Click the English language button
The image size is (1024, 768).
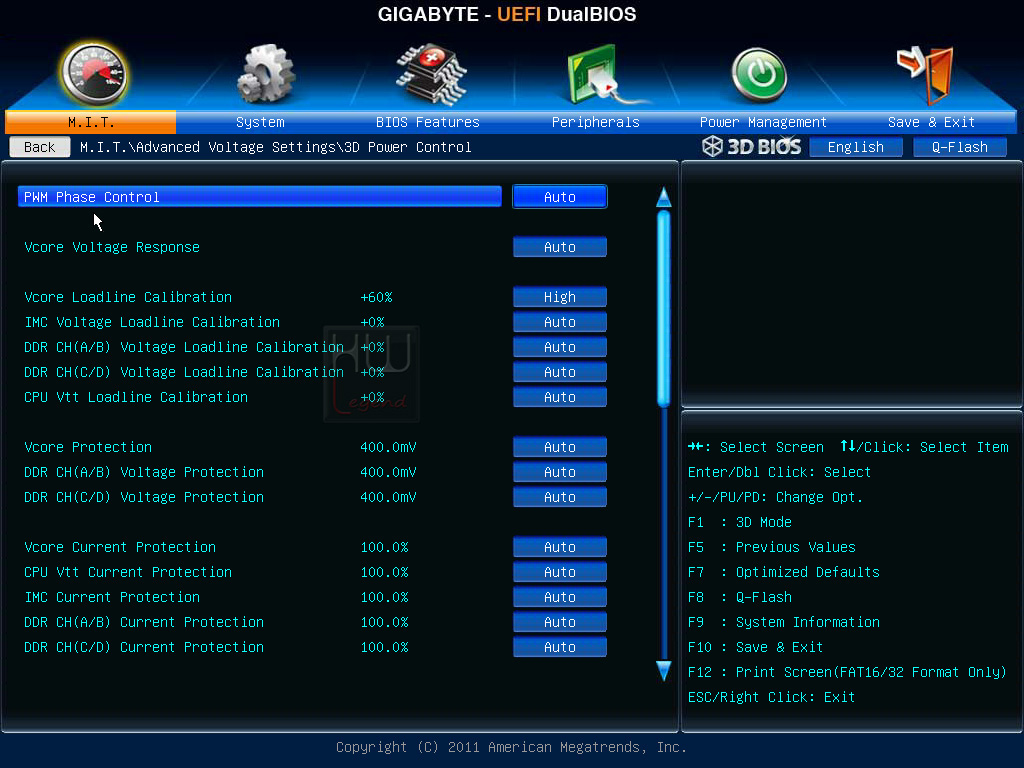coord(856,147)
